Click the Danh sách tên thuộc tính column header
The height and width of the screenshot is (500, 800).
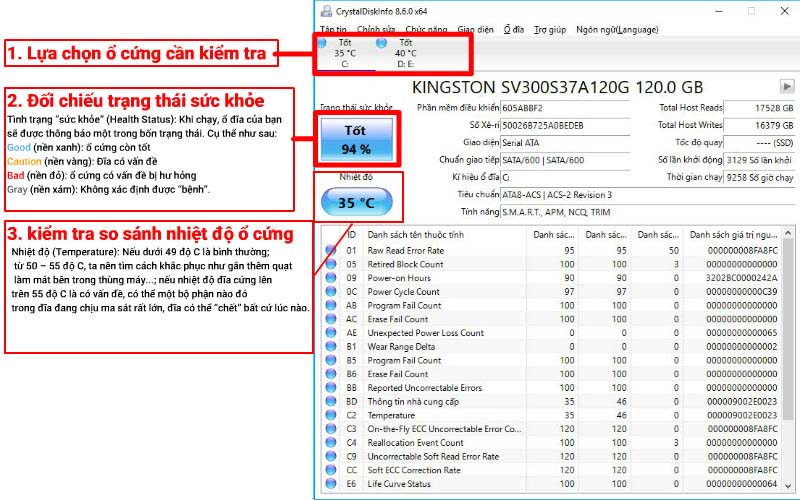pos(445,235)
